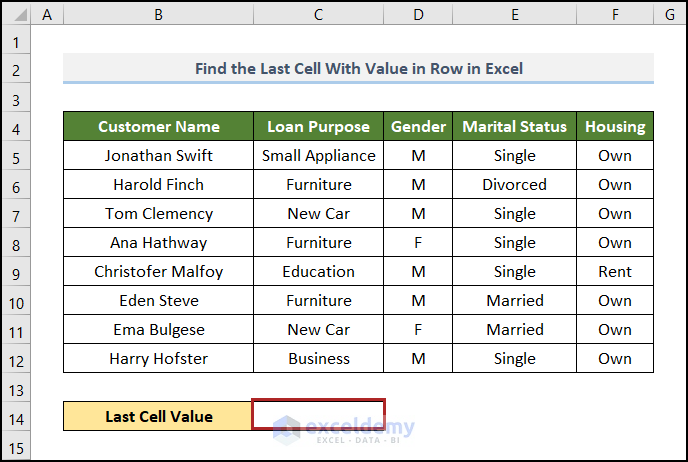Select column B header
Viewport: 688px width, 462px height.
pyautogui.click(x=158, y=14)
